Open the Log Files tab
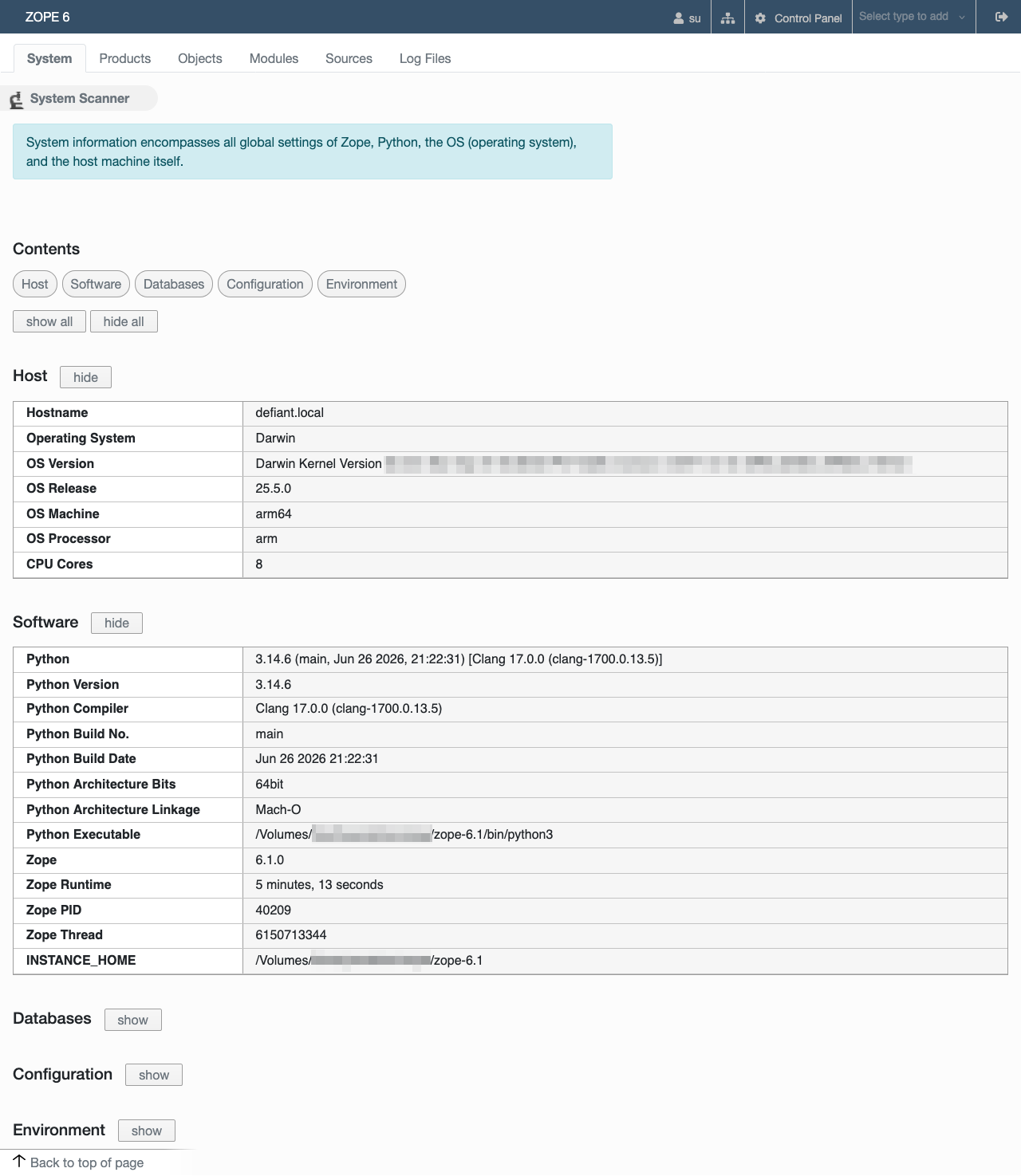 click(425, 58)
